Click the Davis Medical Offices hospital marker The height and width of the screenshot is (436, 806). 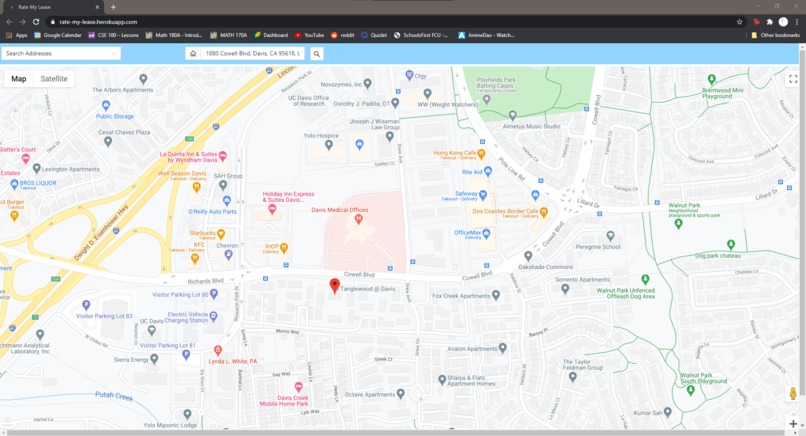[359, 220]
